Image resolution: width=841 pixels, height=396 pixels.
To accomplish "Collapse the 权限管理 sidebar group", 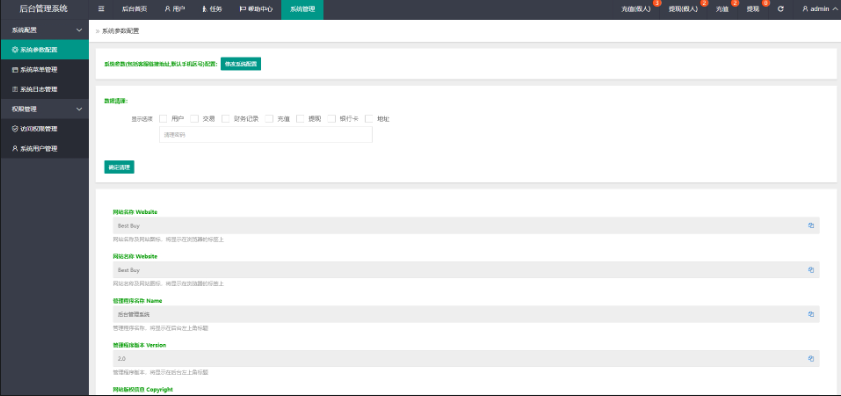I will tap(45, 109).
